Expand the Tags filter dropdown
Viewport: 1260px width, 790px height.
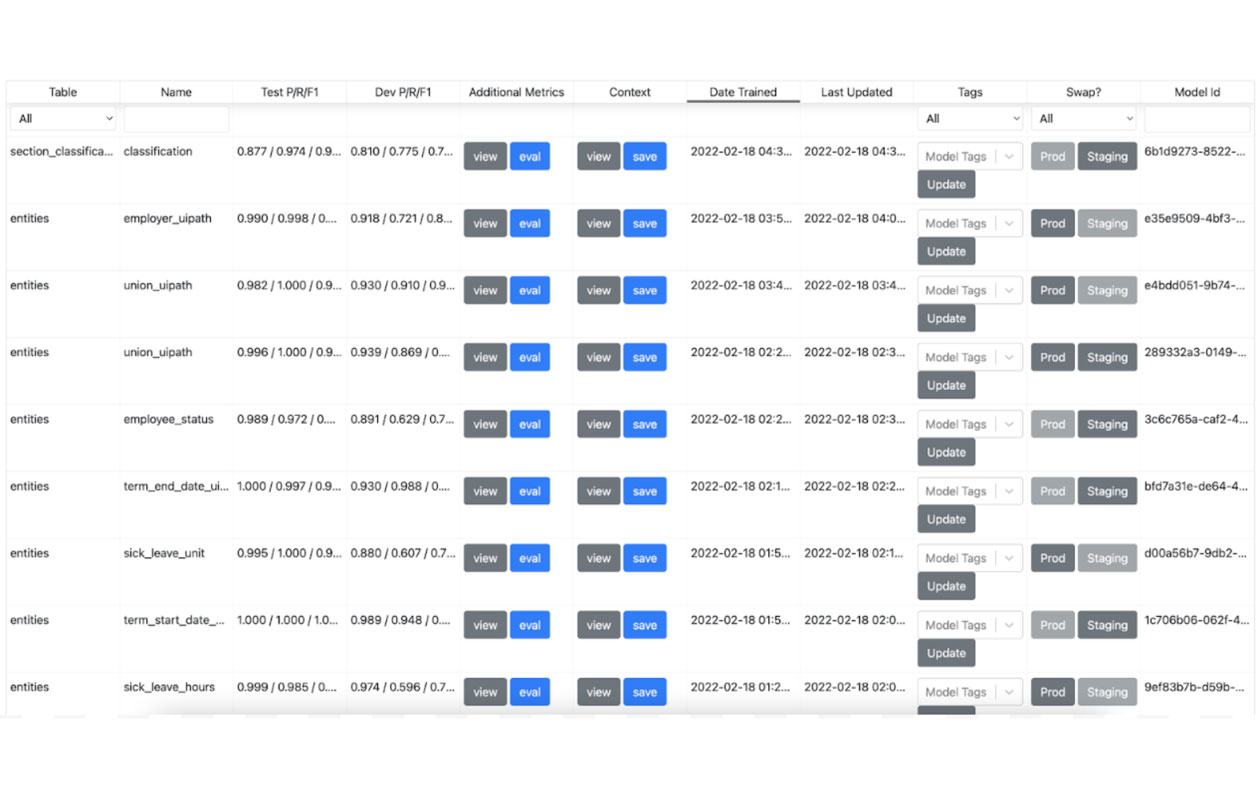969,118
